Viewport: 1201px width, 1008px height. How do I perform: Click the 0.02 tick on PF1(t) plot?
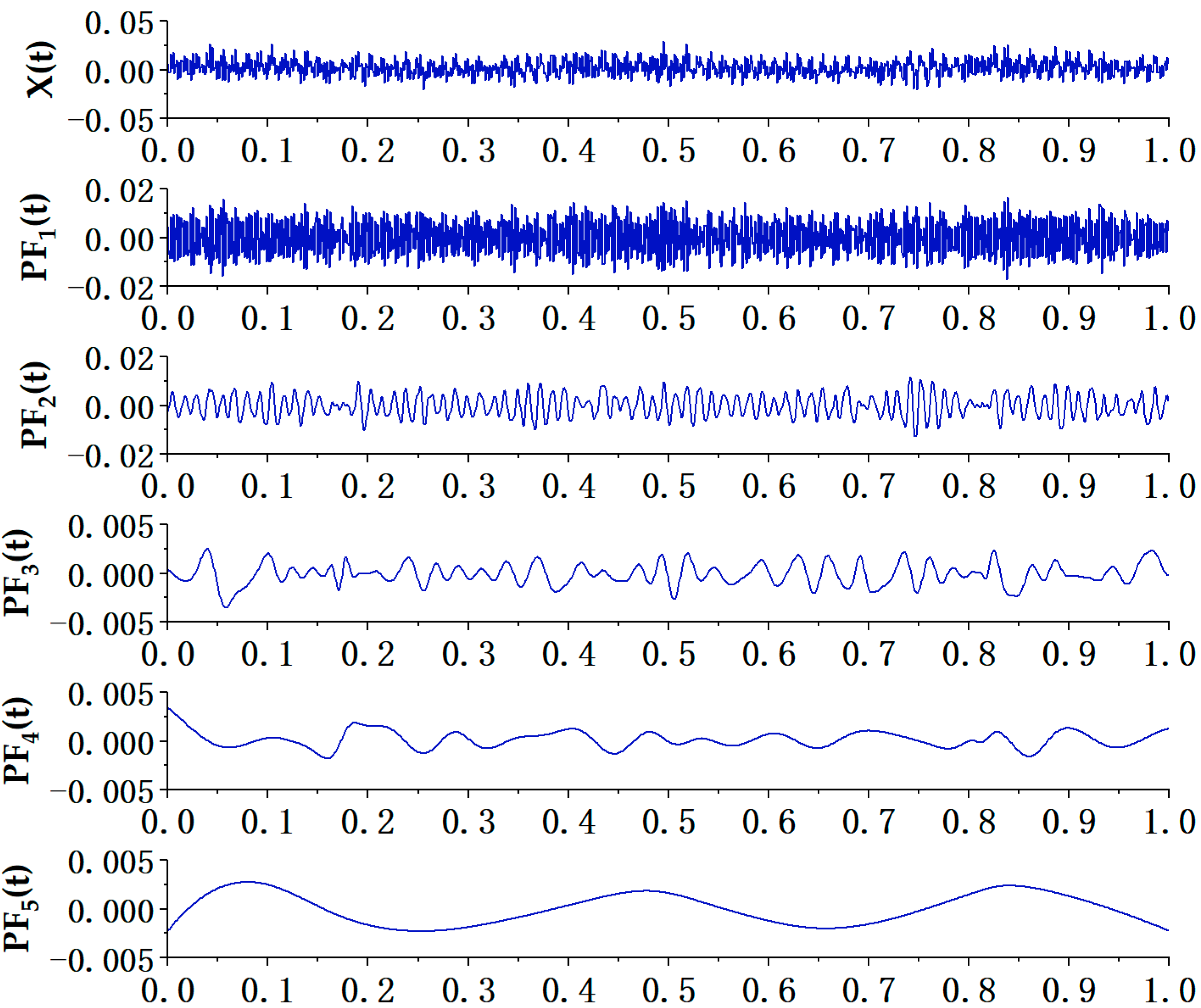pyautogui.click(x=120, y=192)
